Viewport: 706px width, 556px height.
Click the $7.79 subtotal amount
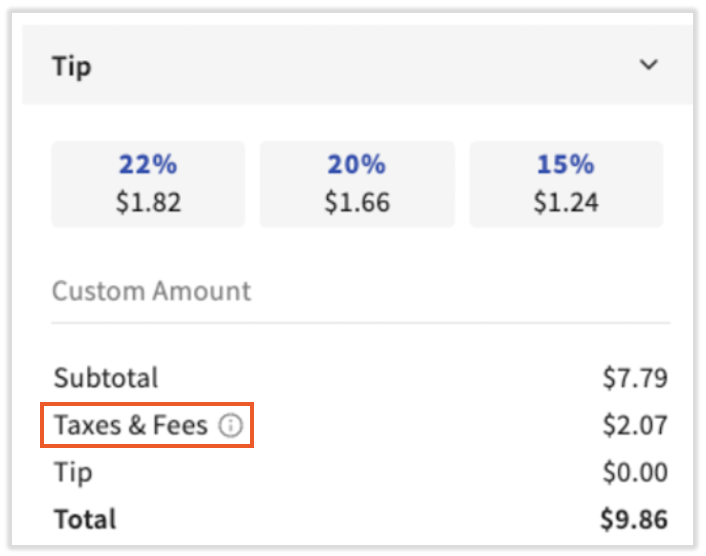pos(635,379)
